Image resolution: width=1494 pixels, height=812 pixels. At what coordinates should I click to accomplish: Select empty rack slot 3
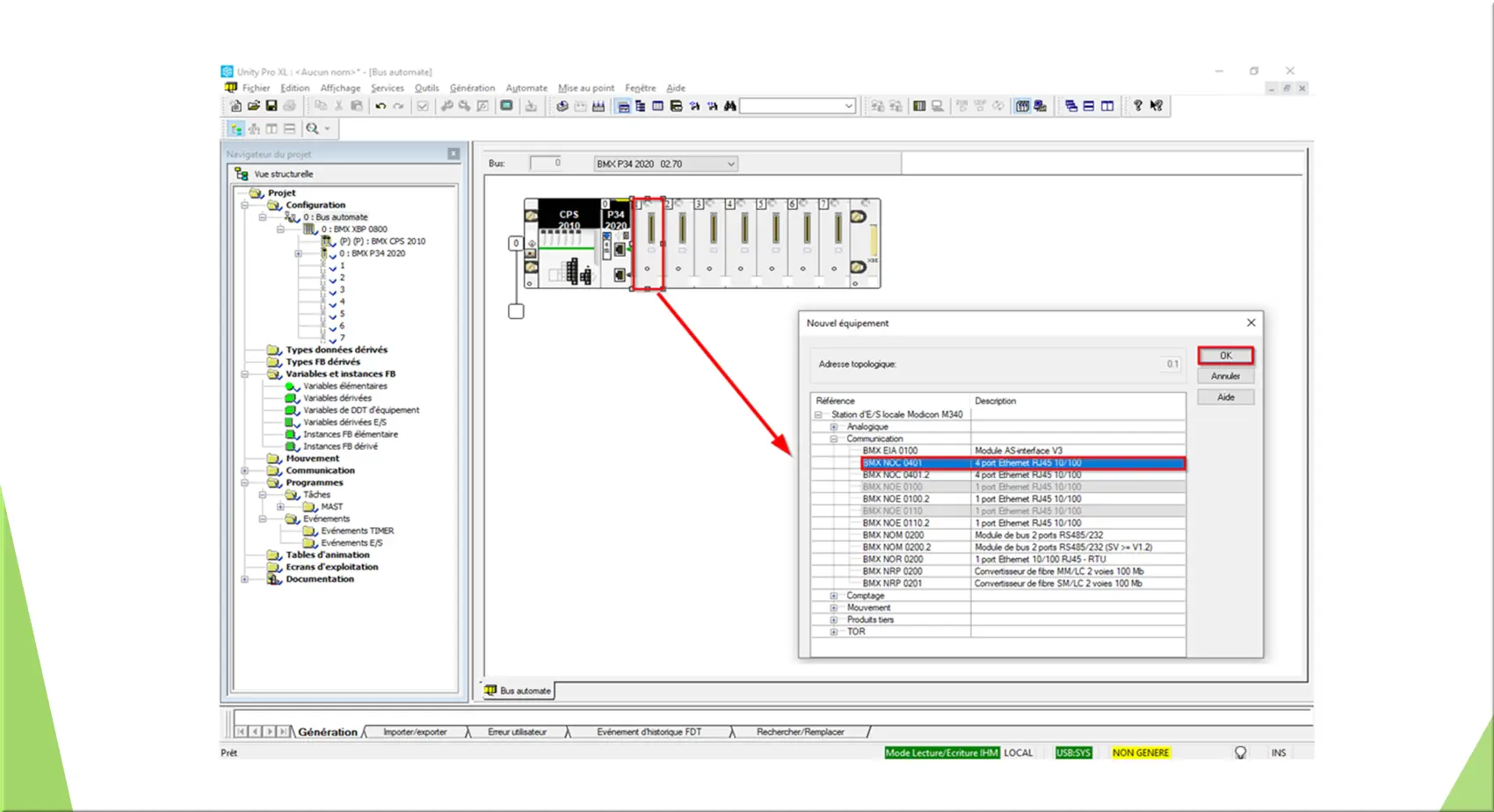pos(710,243)
